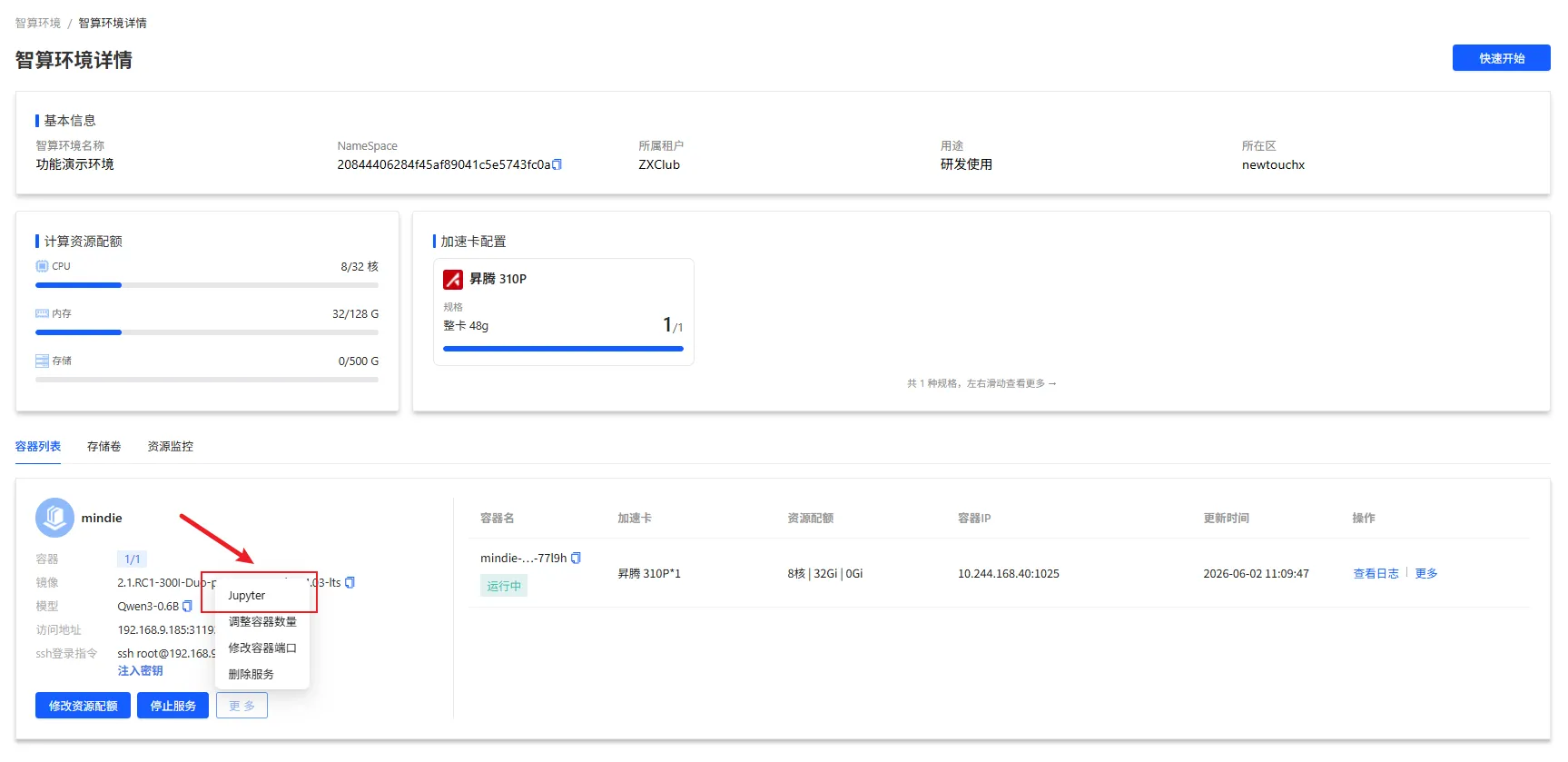Copy container name mindie-...-77l9h icon
Image resolution: width=1568 pixels, height=762 pixels.
[576, 558]
